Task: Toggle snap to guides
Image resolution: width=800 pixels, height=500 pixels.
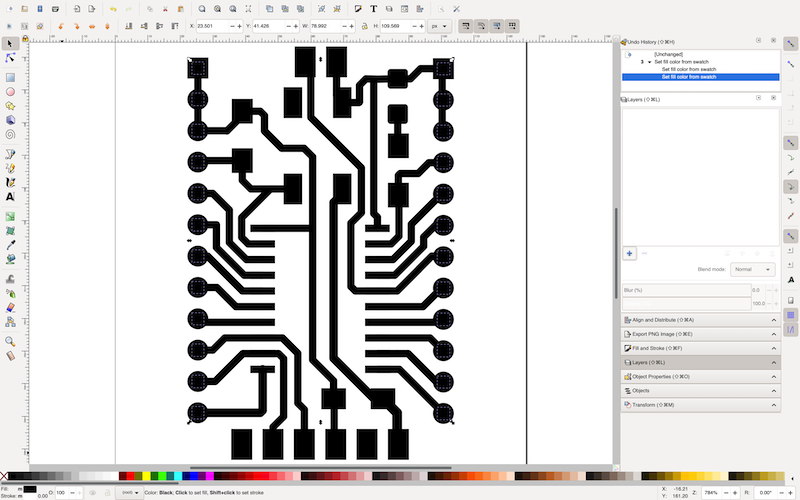Action: click(790, 330)
